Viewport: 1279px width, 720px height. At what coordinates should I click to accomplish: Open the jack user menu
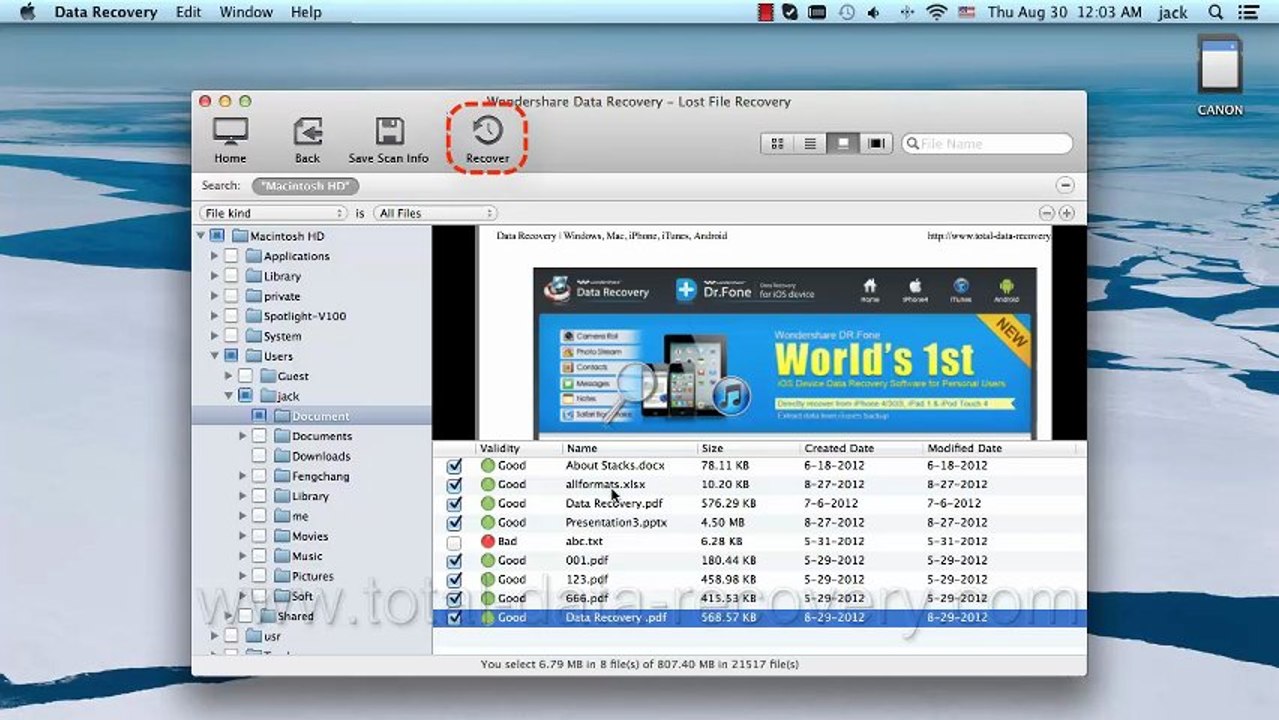[x=1173, y=12]
